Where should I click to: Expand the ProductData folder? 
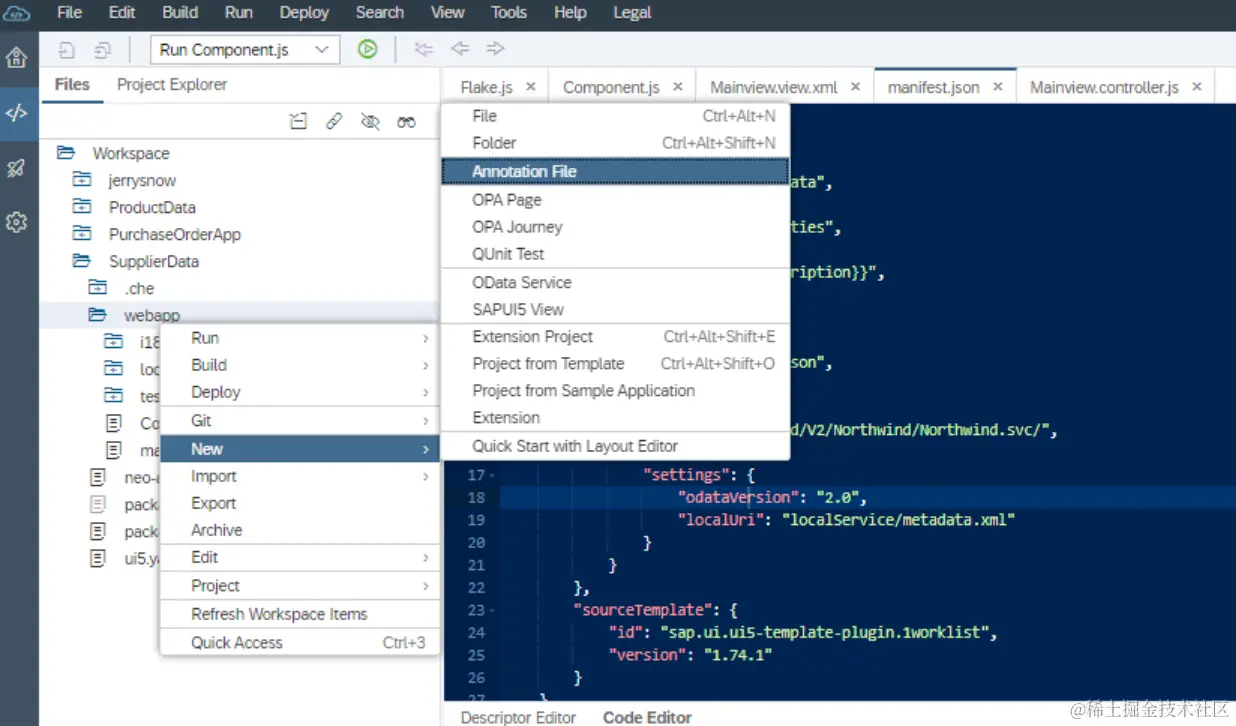82,207
